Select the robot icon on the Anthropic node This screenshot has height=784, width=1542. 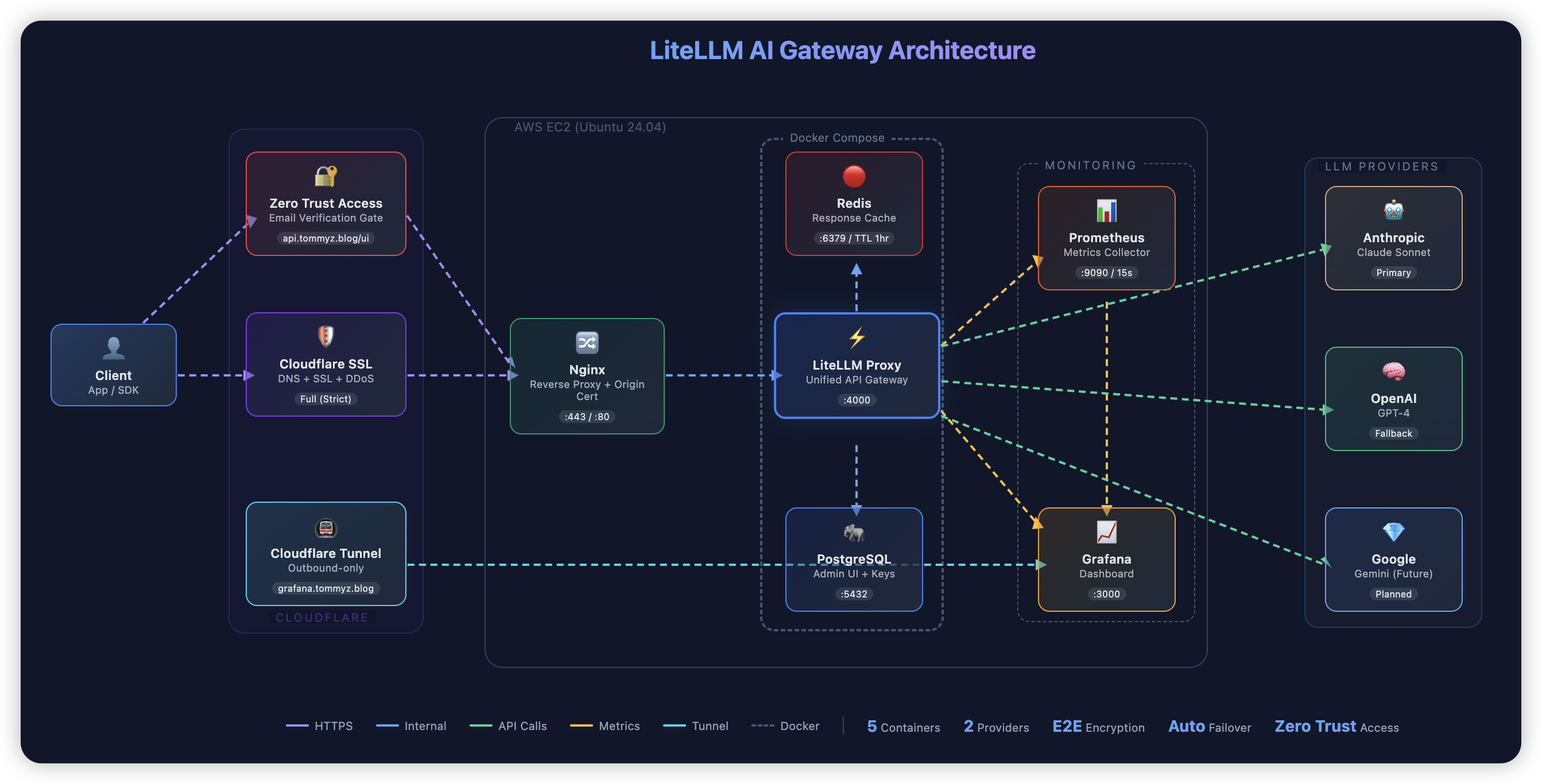tap(1393, 211)
